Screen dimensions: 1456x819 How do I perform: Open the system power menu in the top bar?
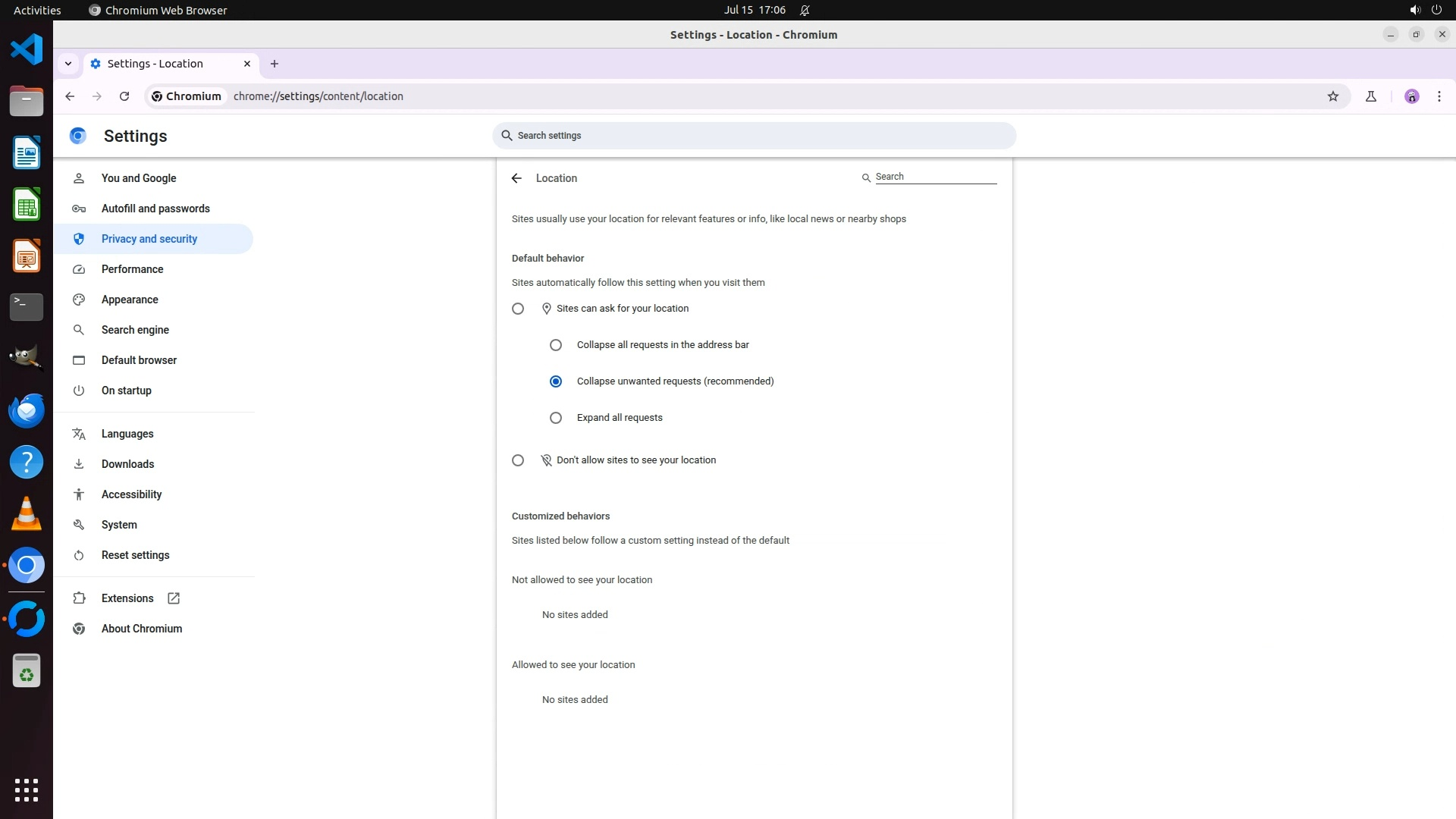[x=1436, y=10]
